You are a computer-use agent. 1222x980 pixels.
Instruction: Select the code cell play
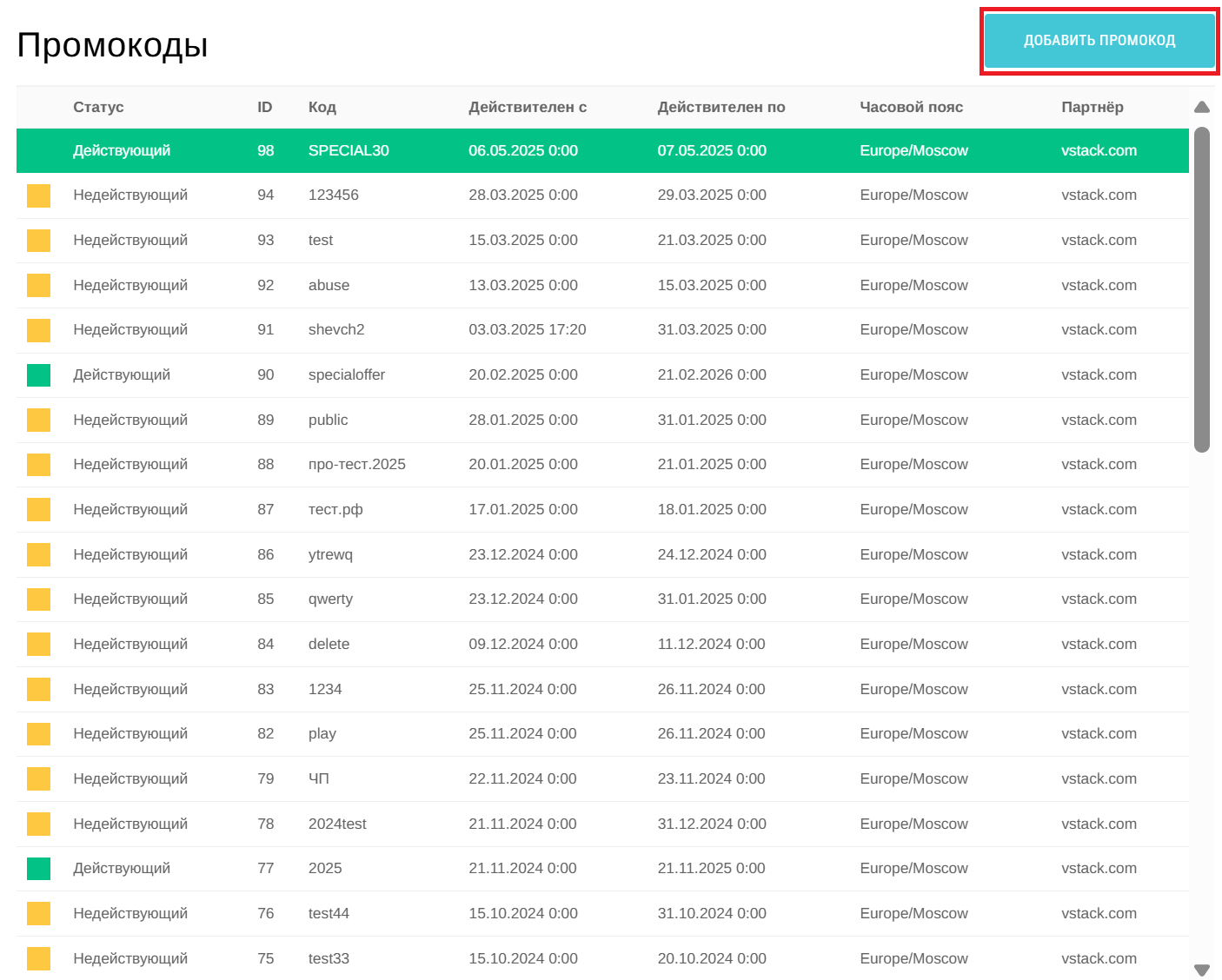click(x=322, y=733)
